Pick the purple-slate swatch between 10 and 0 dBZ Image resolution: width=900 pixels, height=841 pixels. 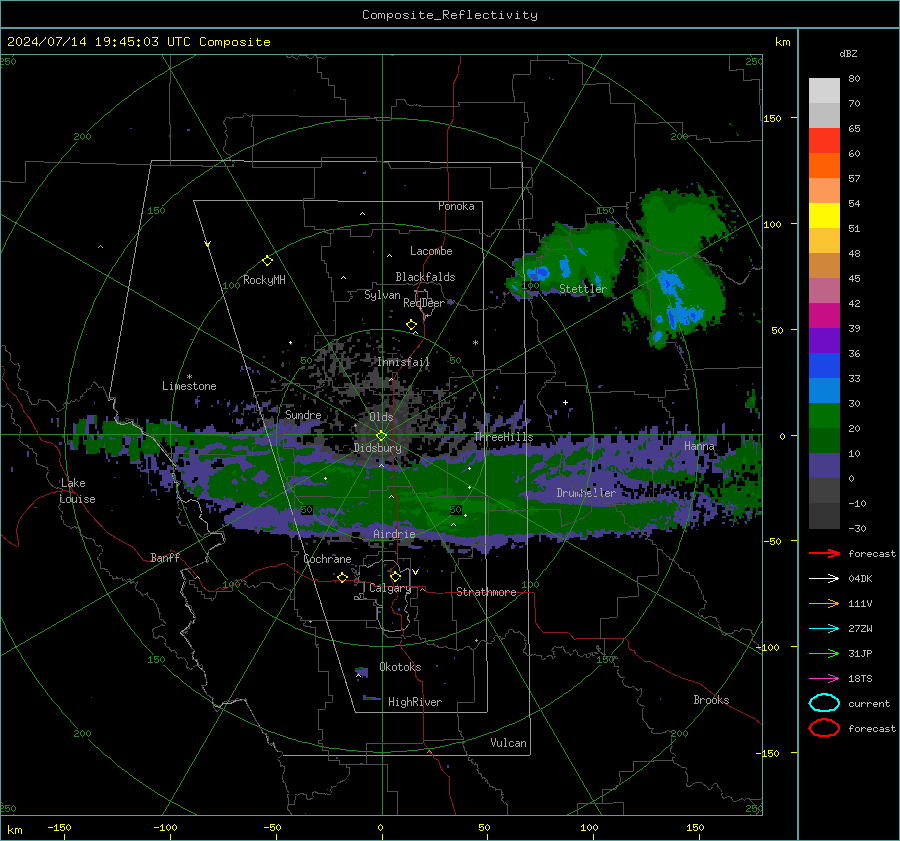click(x=824, y=465)
